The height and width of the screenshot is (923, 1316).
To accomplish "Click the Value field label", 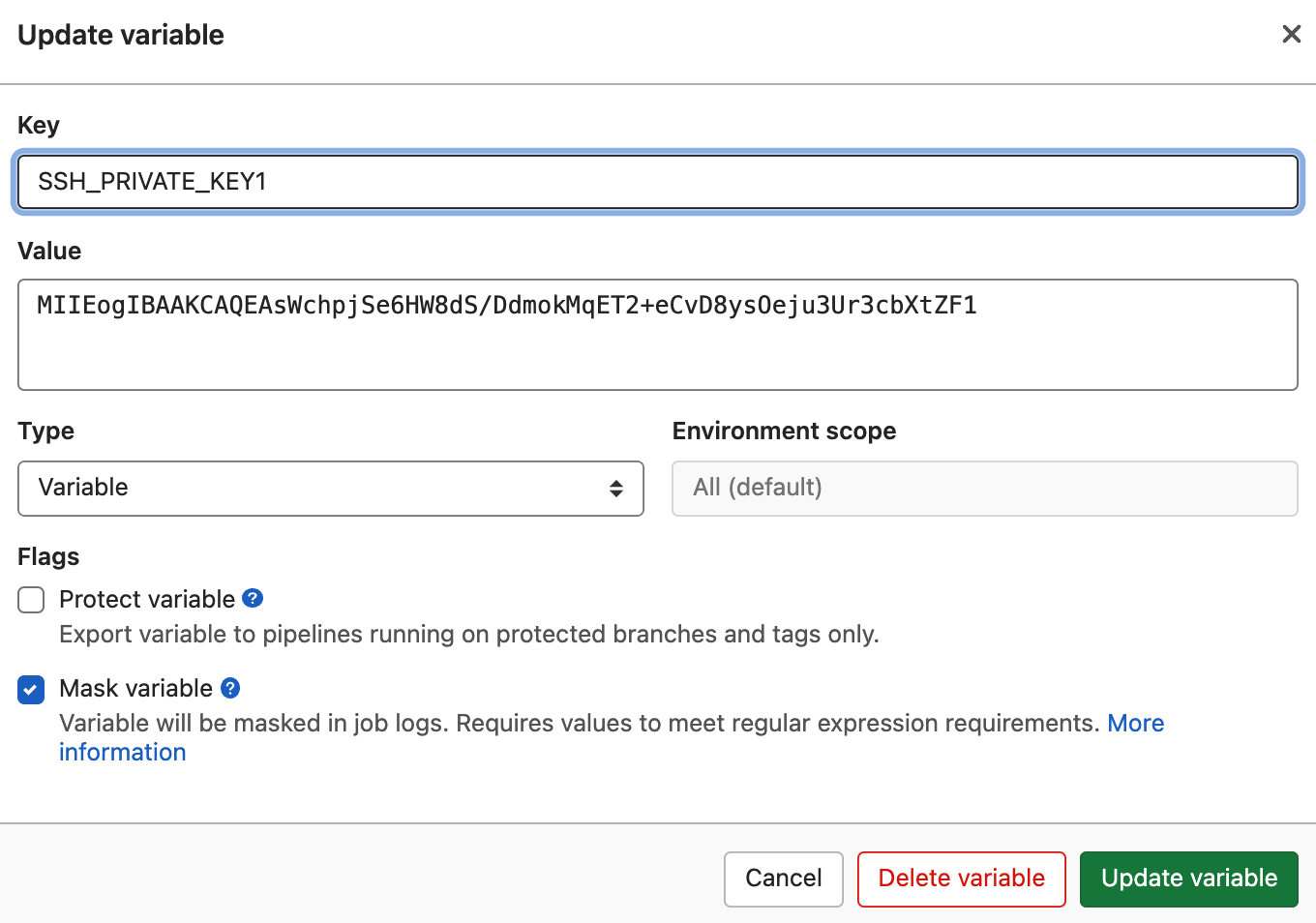I will click(x=49, y=252).
